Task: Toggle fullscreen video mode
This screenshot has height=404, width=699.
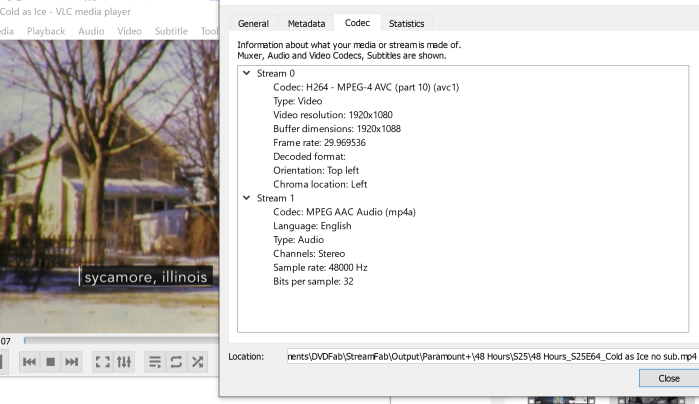Action: [x=103, y=362]
